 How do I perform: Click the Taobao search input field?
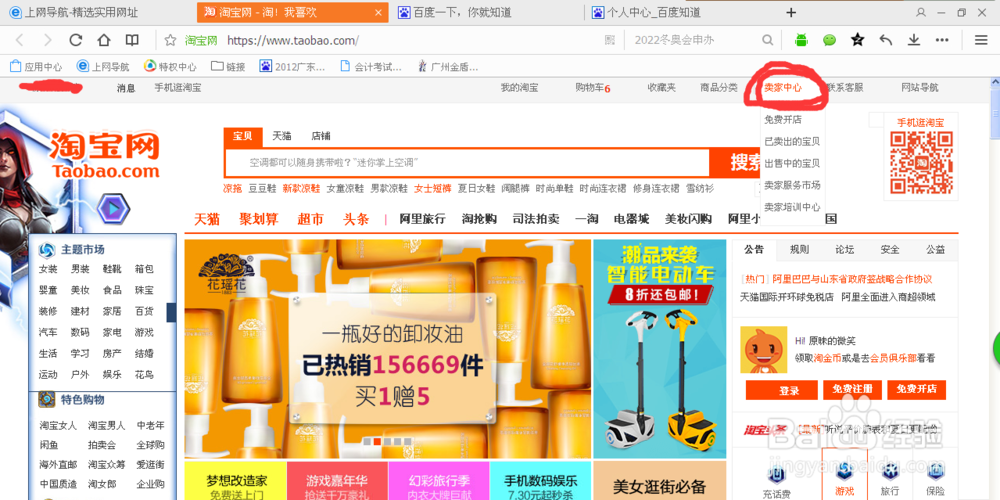(467, 163)
